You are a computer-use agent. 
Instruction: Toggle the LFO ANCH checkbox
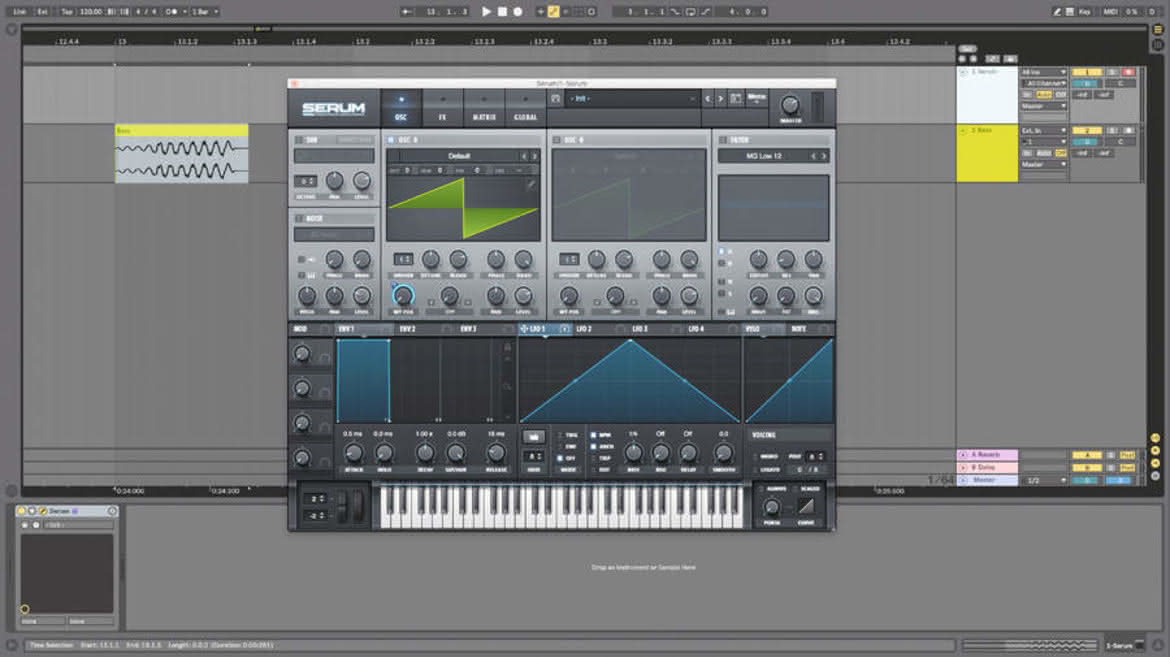[594, 446]
